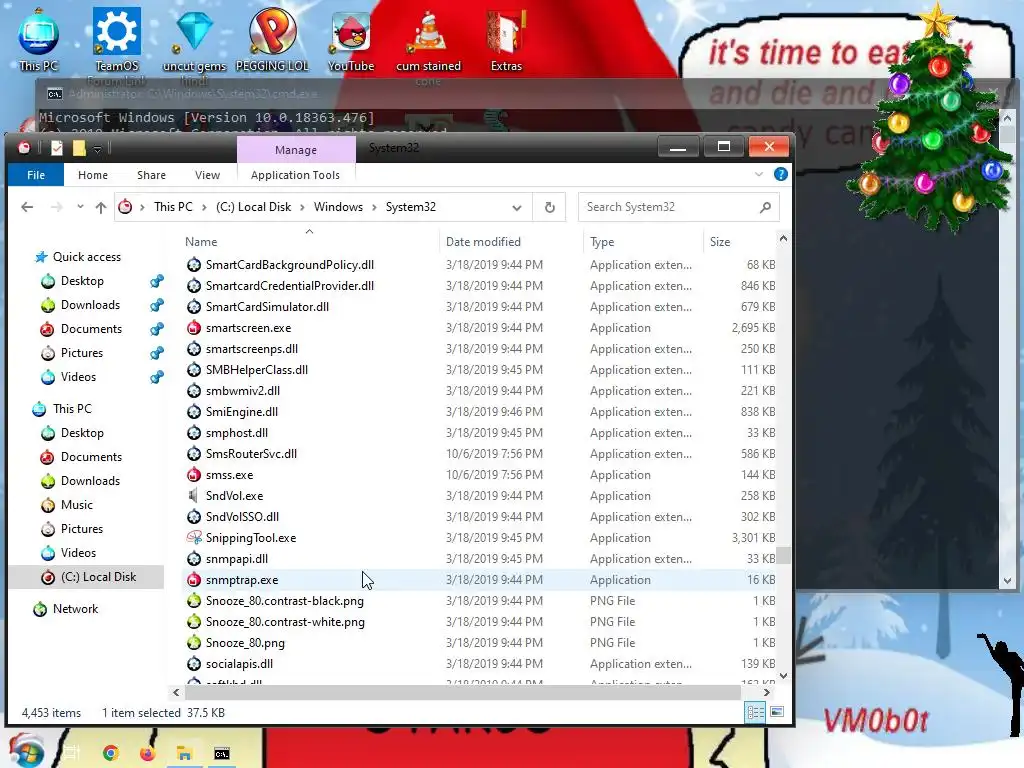
Task: Go back with the back arrow
Action: (x=27, y=207)
